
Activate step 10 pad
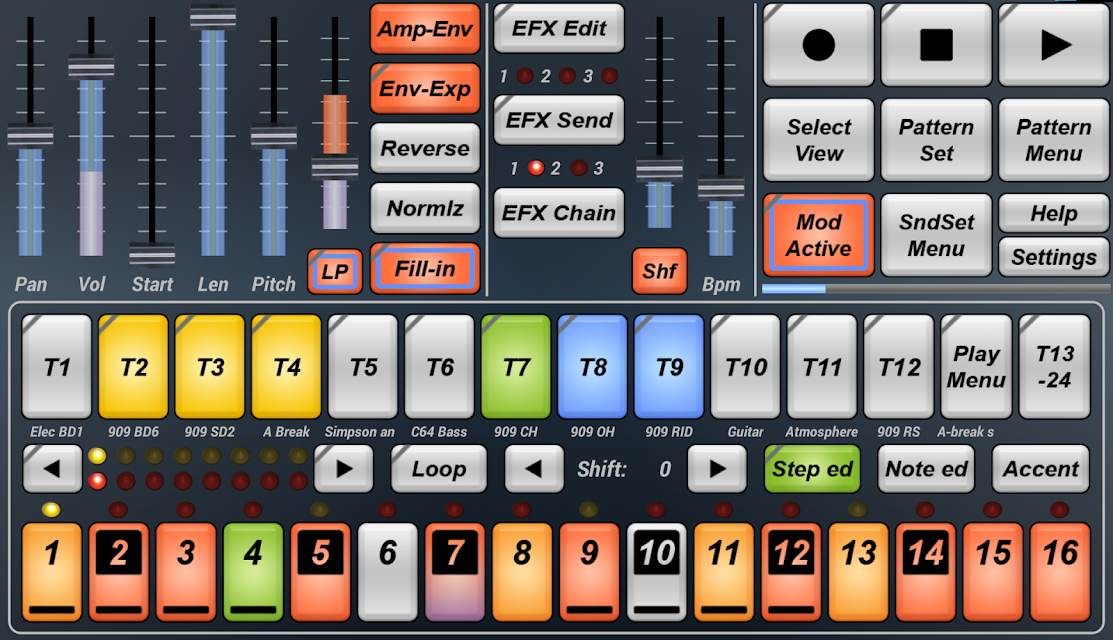[x=657, y=572]
